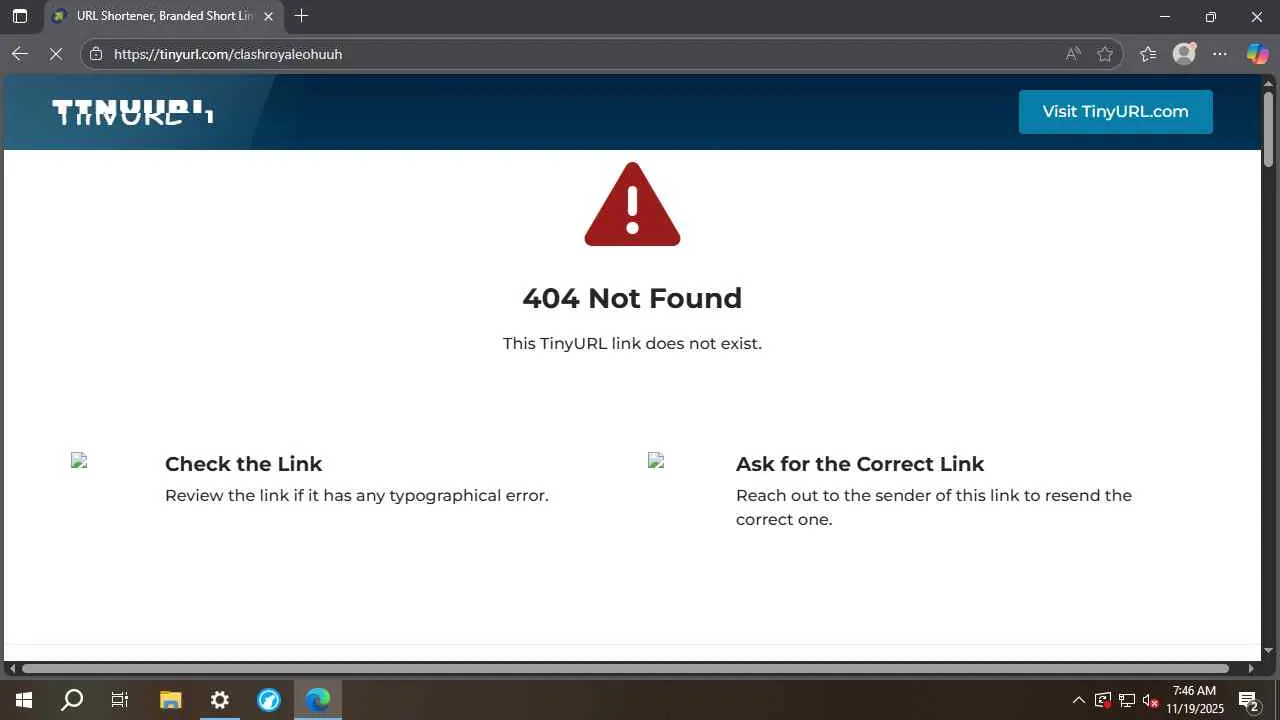Click the vertical scrollbar down arrow

(x=1269, y=651)
